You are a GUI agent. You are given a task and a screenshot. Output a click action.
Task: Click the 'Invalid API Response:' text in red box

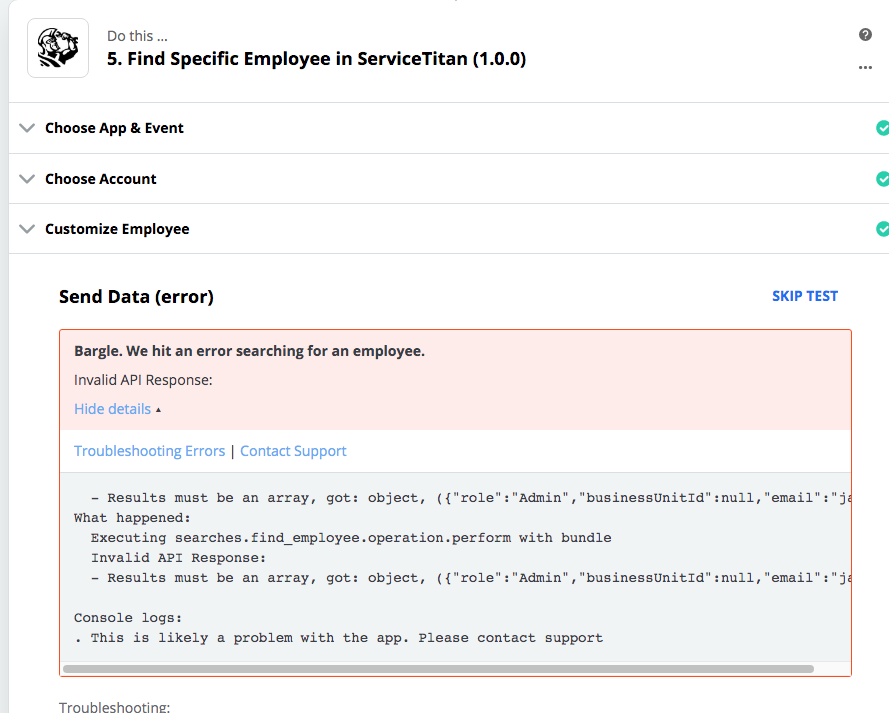pyautogui.click(x=143, y=380)
